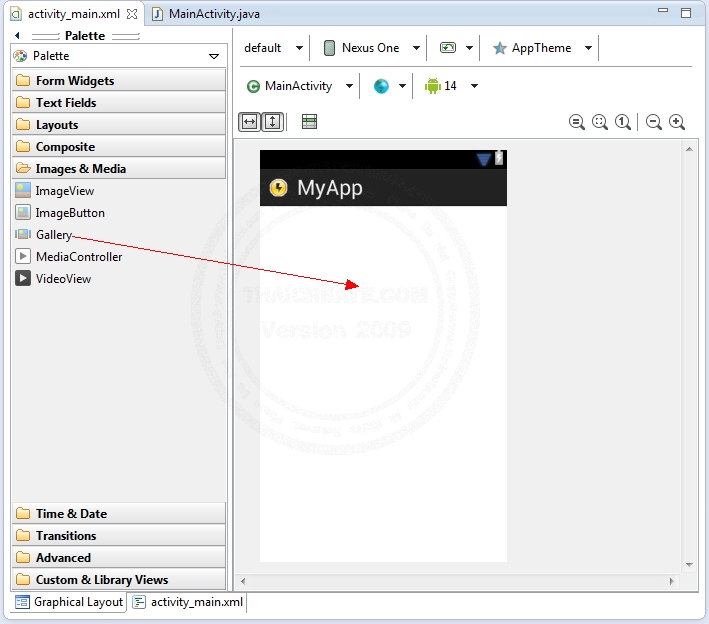Toggle the fill height layout button
The image size is (709, 624).
click(272, 122)
